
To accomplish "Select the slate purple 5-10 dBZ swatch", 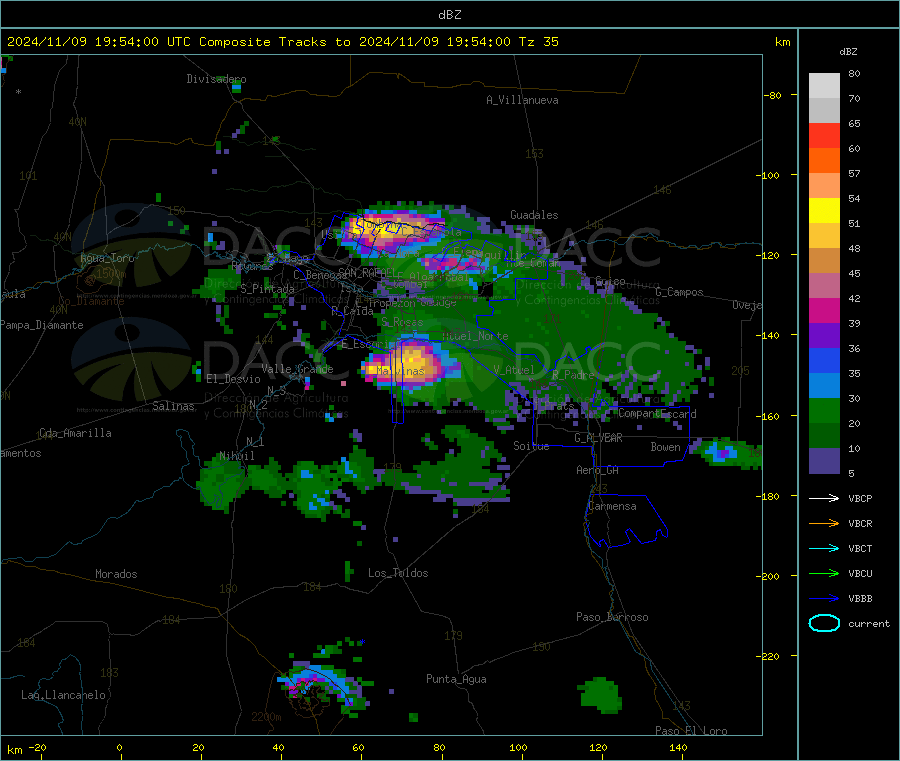I will tap(824, 461).
